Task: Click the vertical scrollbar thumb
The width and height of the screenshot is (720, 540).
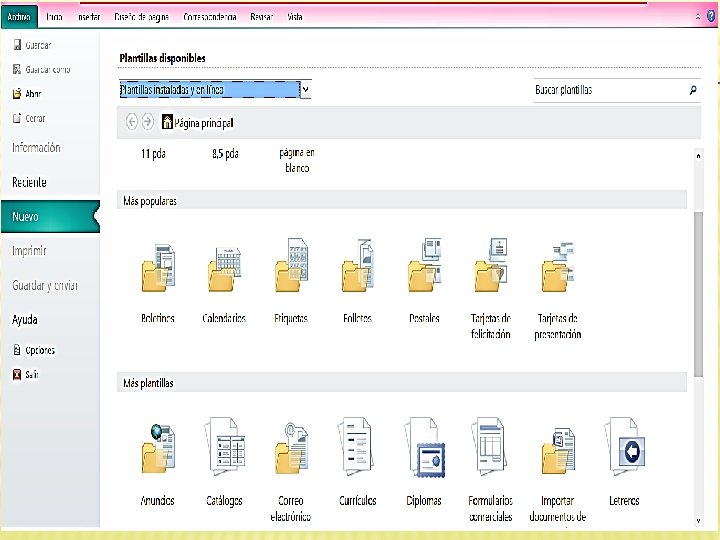Action: pyautogui.click(x=698, y=294)
